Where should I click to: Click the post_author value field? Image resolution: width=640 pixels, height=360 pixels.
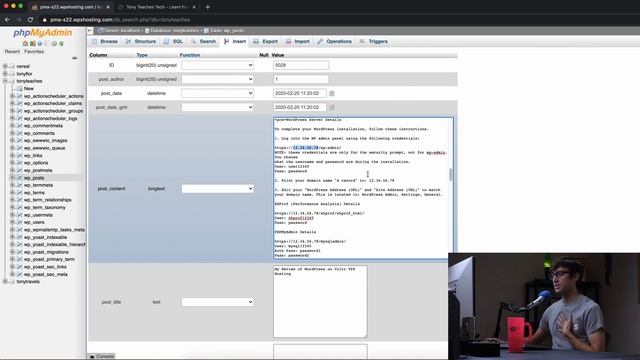pyautogui.click(x=301, y=79)
